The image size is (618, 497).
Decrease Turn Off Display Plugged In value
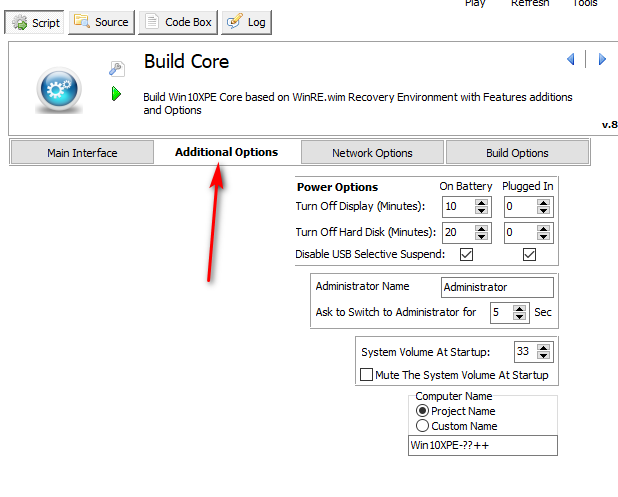click(543, 210)
